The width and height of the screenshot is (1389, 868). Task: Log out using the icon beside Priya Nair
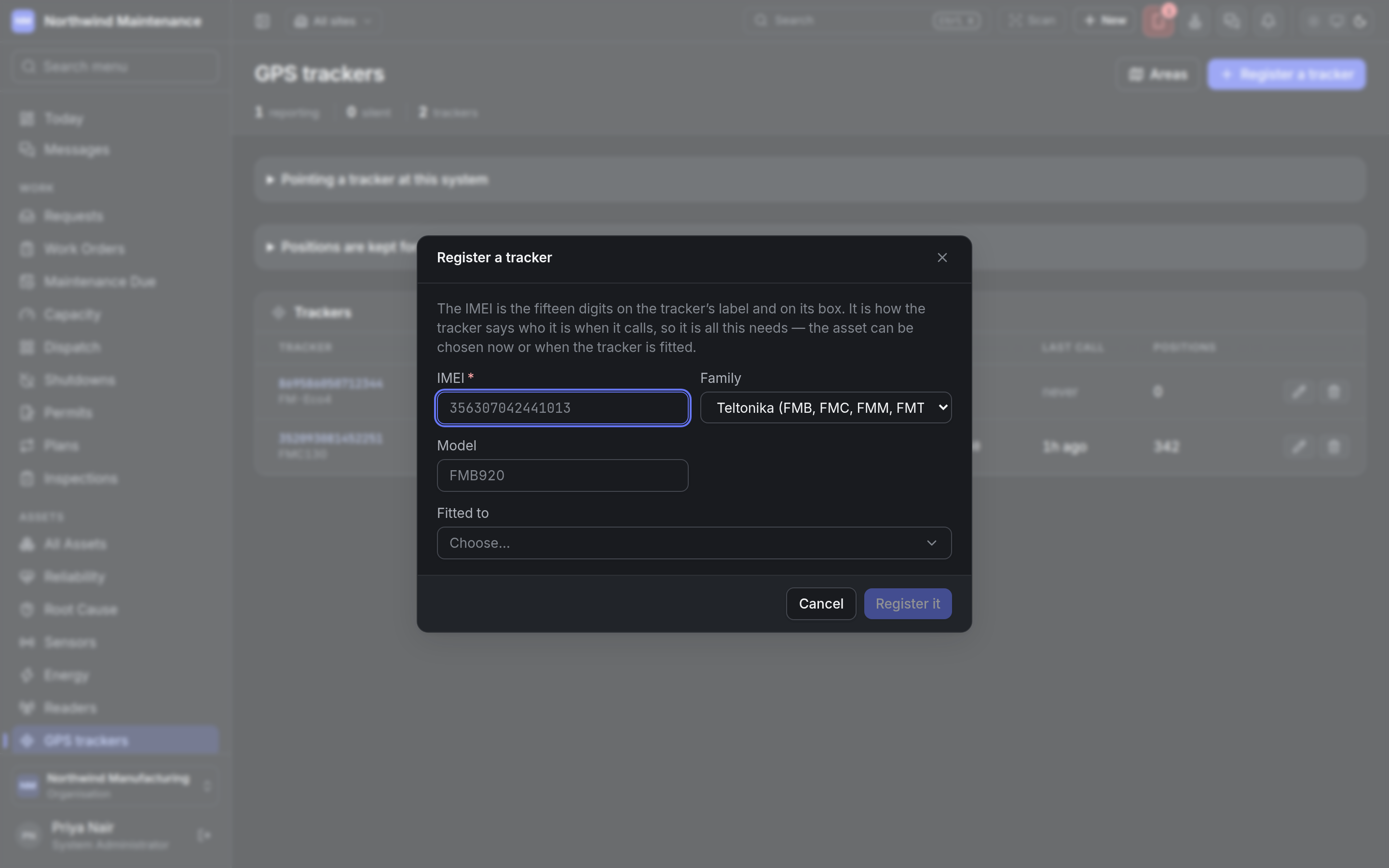pyautogui.click(x=204, y=835)
